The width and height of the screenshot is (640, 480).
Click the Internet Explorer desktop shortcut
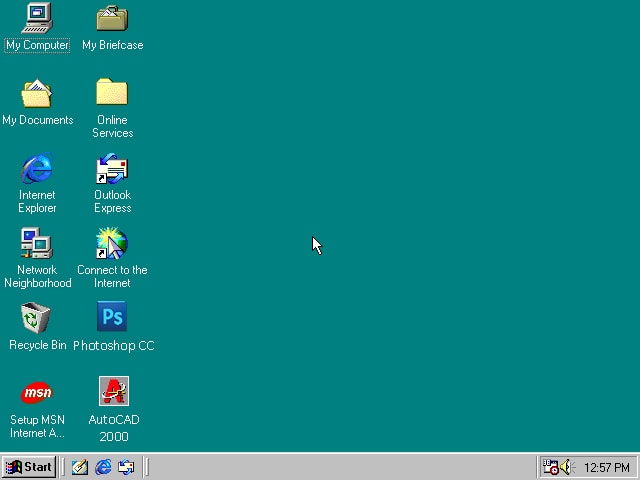[x=37, y=168]
